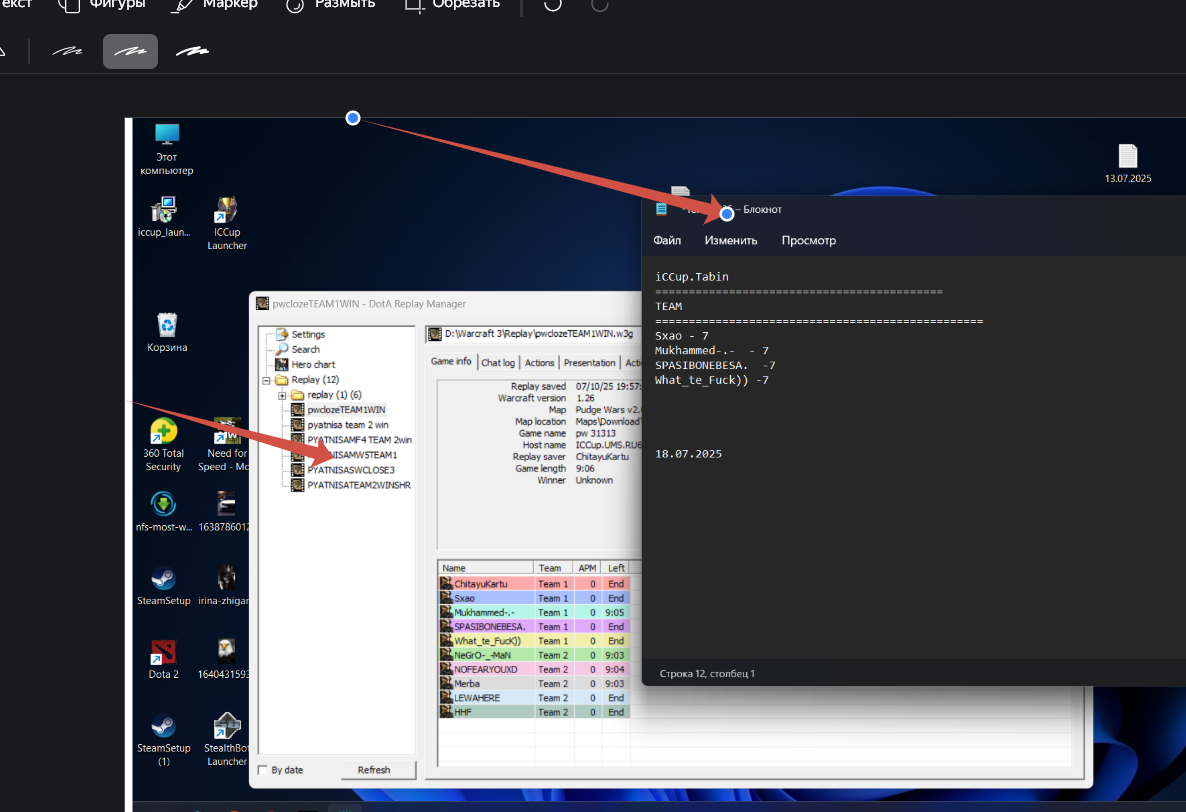
Task: Open the Изменить menu in Notepad
Action: point(731,240)
